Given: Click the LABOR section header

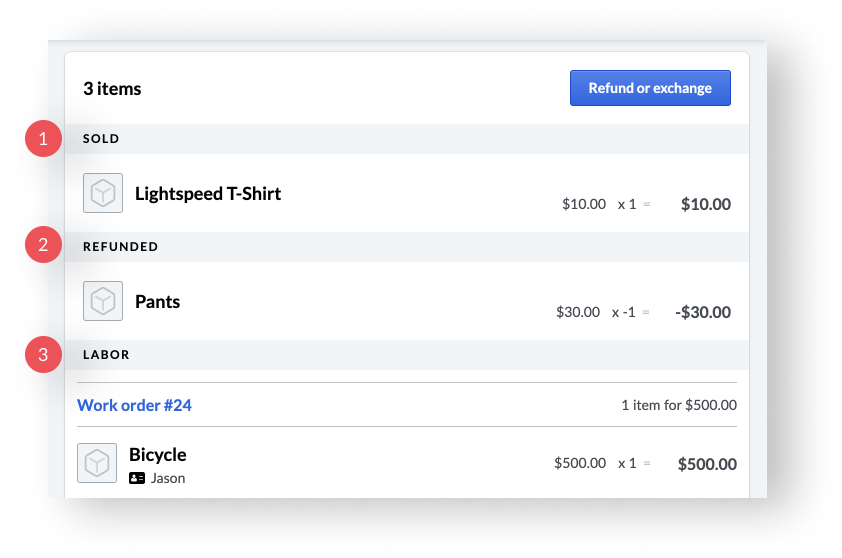Looking at the screenshot, I should click(x=407, y=354).
